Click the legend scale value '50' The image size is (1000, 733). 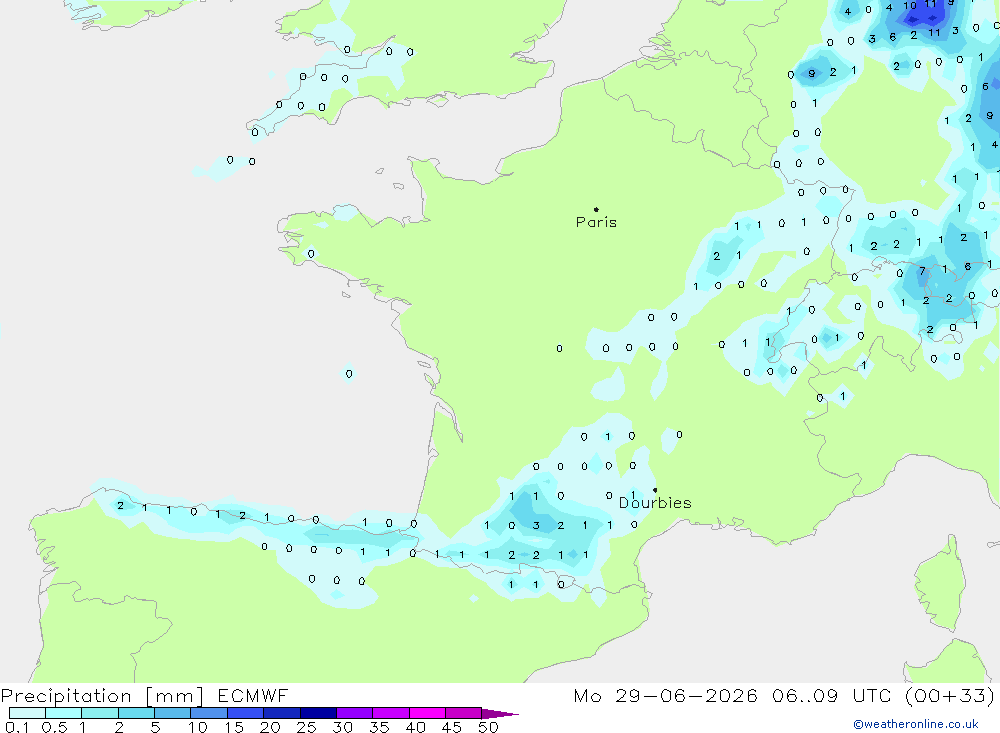pos(488,727)
